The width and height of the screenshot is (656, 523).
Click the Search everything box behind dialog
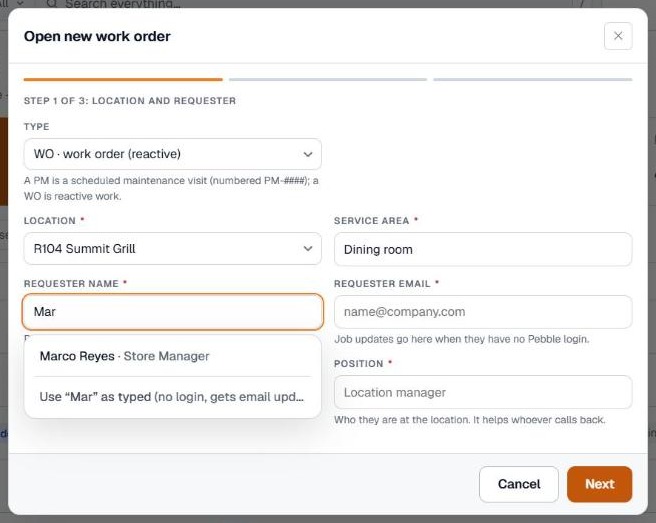tap(121, 4)
